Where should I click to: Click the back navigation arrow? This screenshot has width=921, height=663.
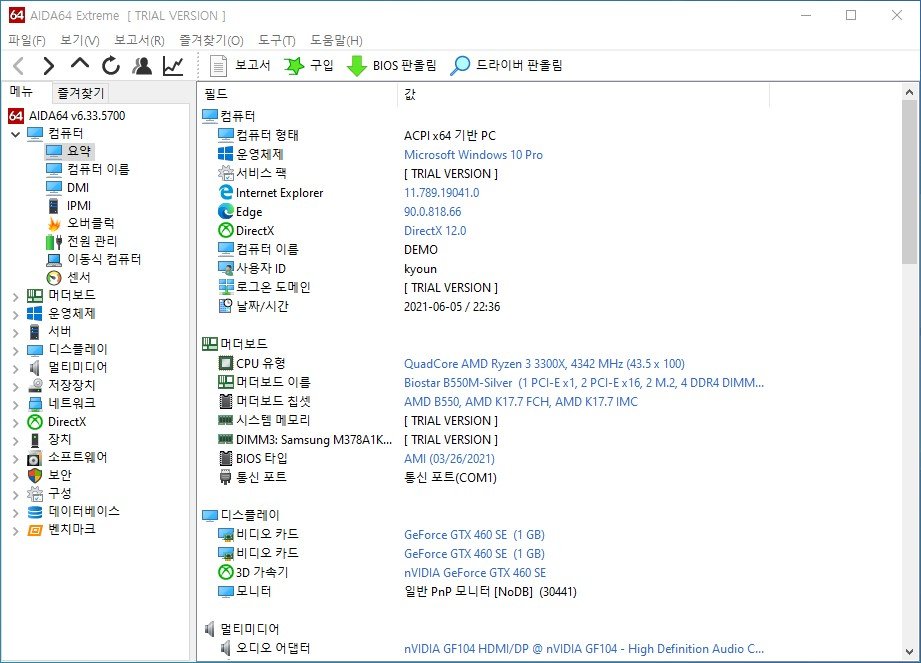tap(19, 66)
